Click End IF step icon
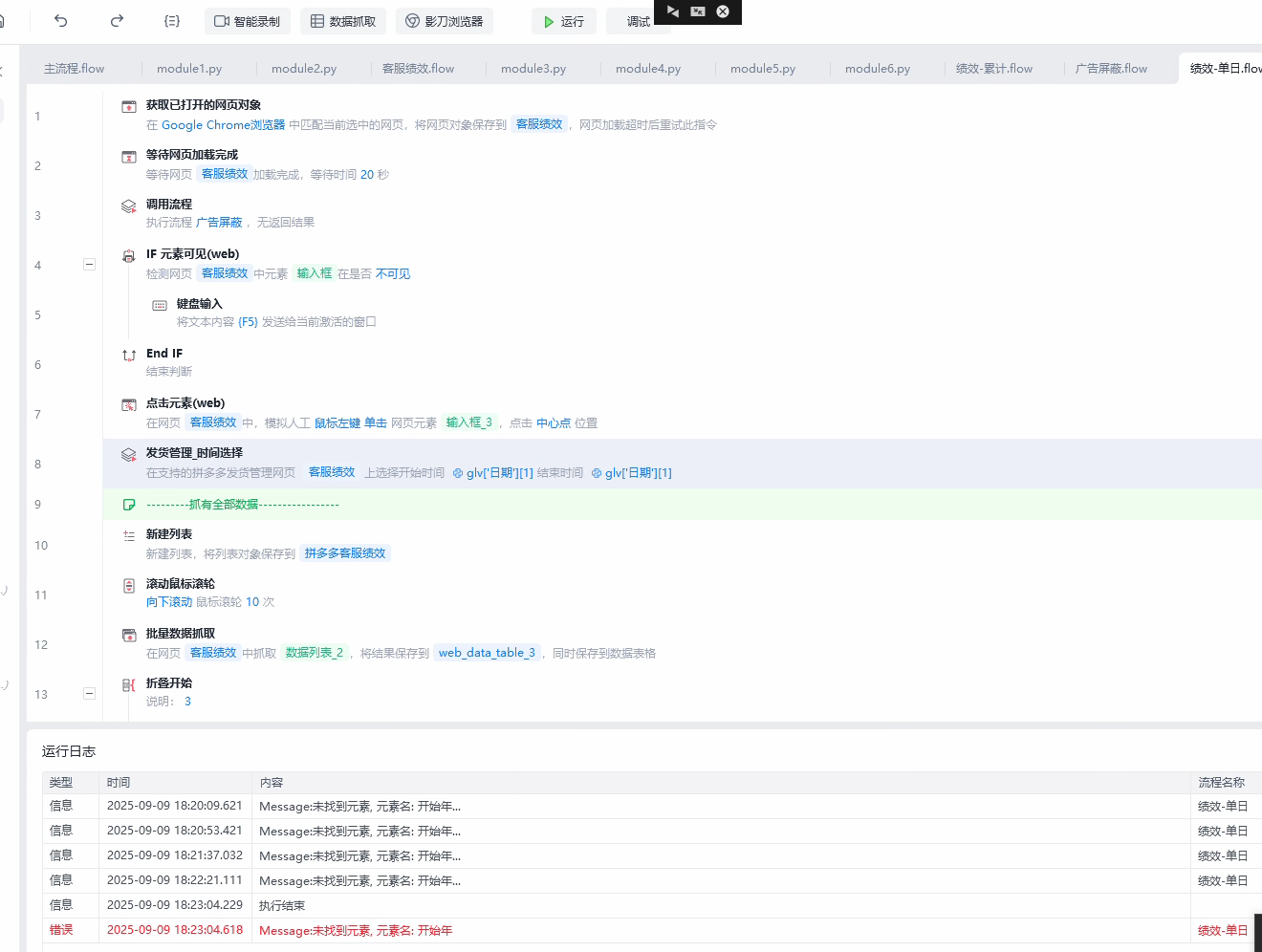This screenshot has height=952, width=1262. 129,356
